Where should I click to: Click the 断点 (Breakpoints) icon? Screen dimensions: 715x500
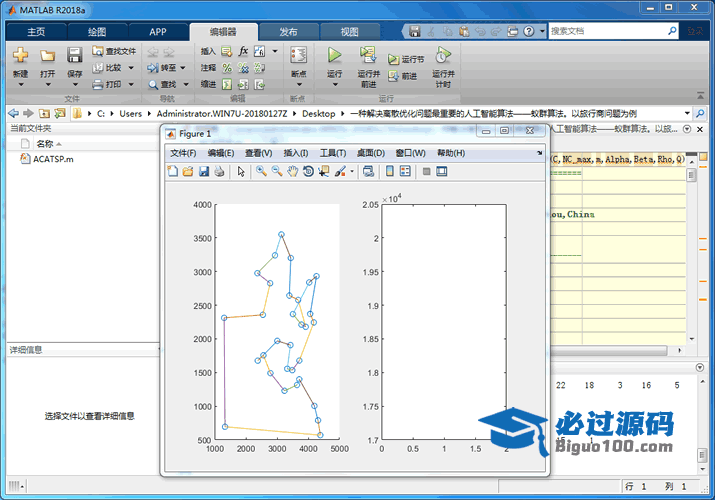299,55
